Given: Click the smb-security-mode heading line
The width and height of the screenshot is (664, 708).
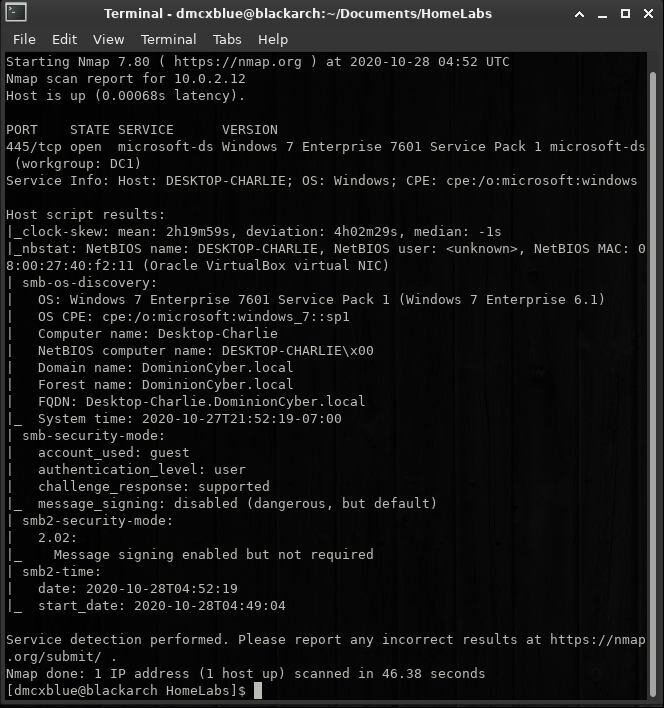Looking at the screenshot, I should 93,436.
